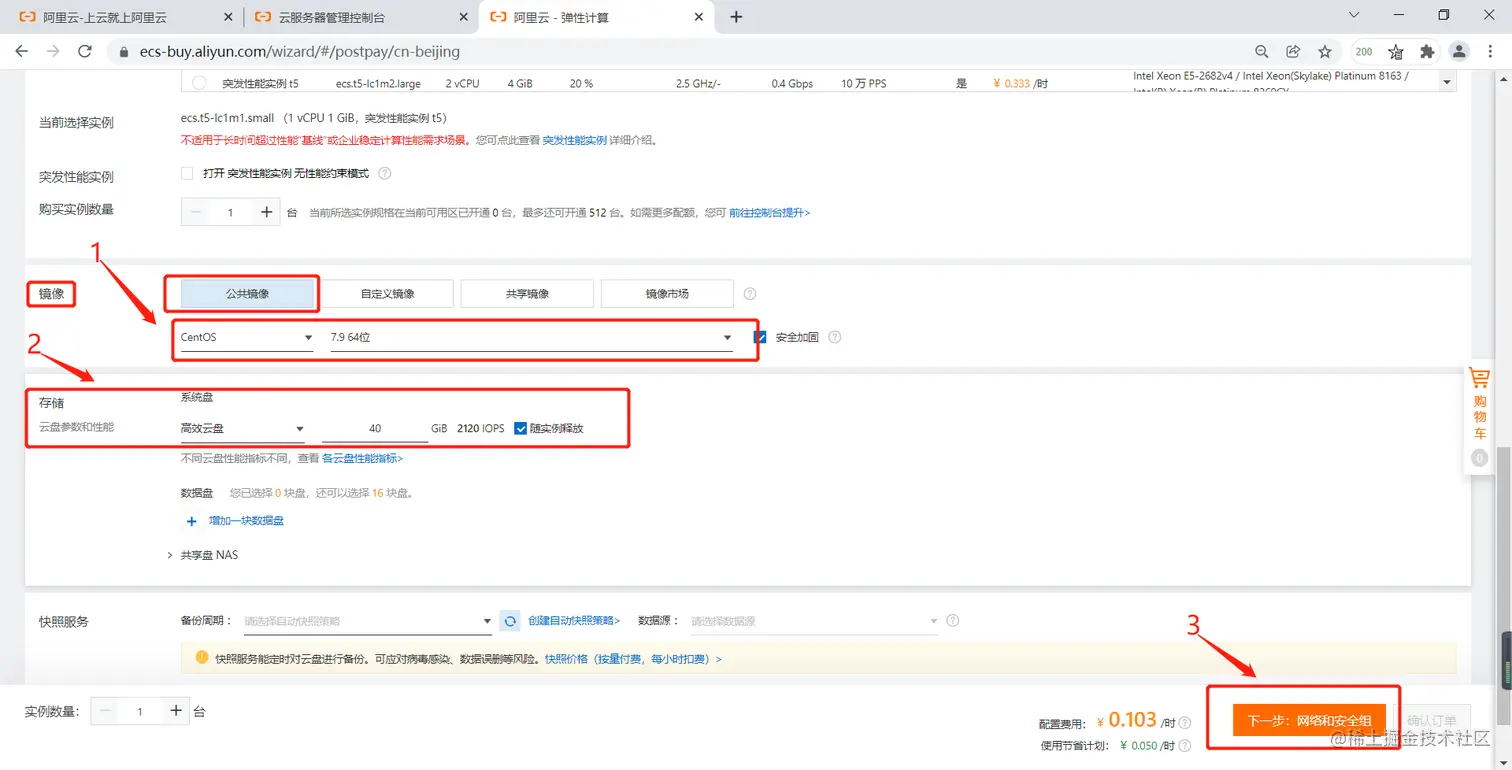Screen dimensions: 1512x770
Task: Click the share page icon in address bar
Action: click(x=1293, y=51)
